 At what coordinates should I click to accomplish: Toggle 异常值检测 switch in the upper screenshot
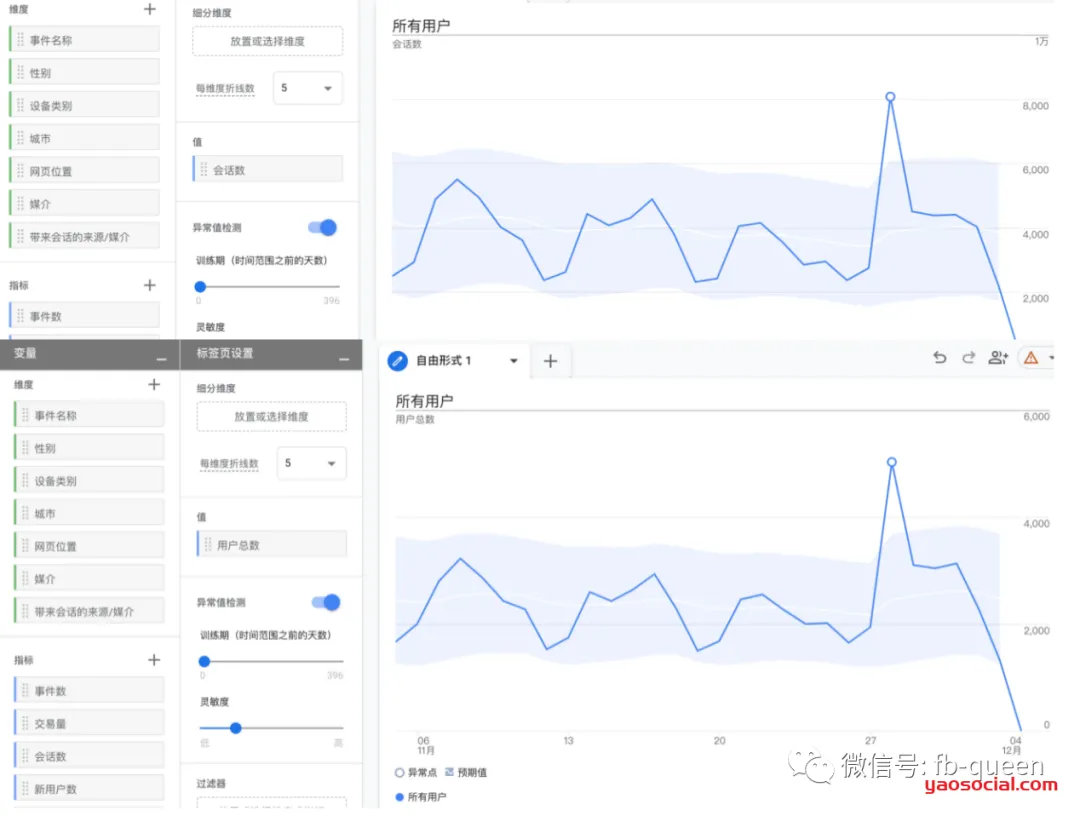pos(322,227)
